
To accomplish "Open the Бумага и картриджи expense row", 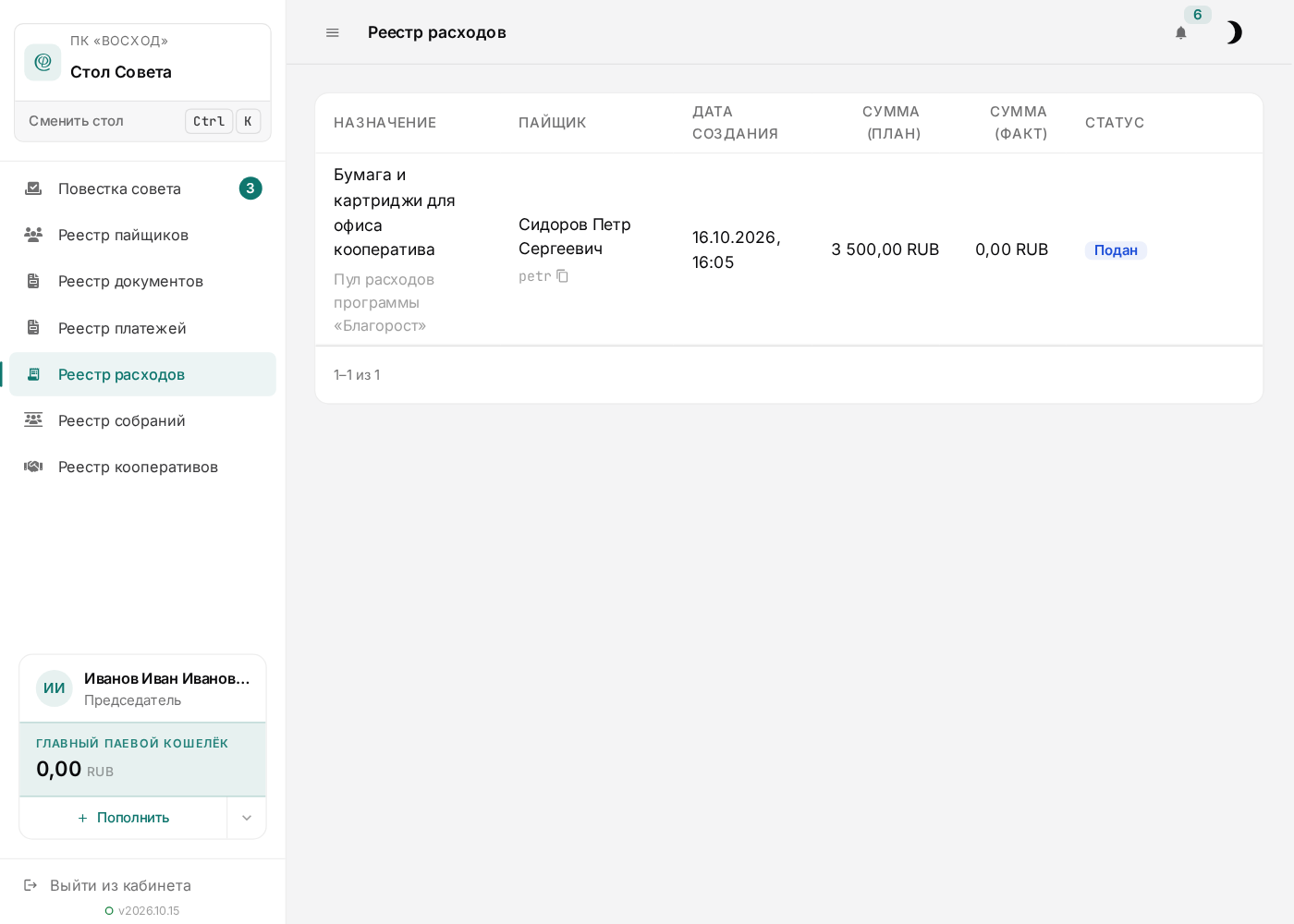I will coord(788,249).
